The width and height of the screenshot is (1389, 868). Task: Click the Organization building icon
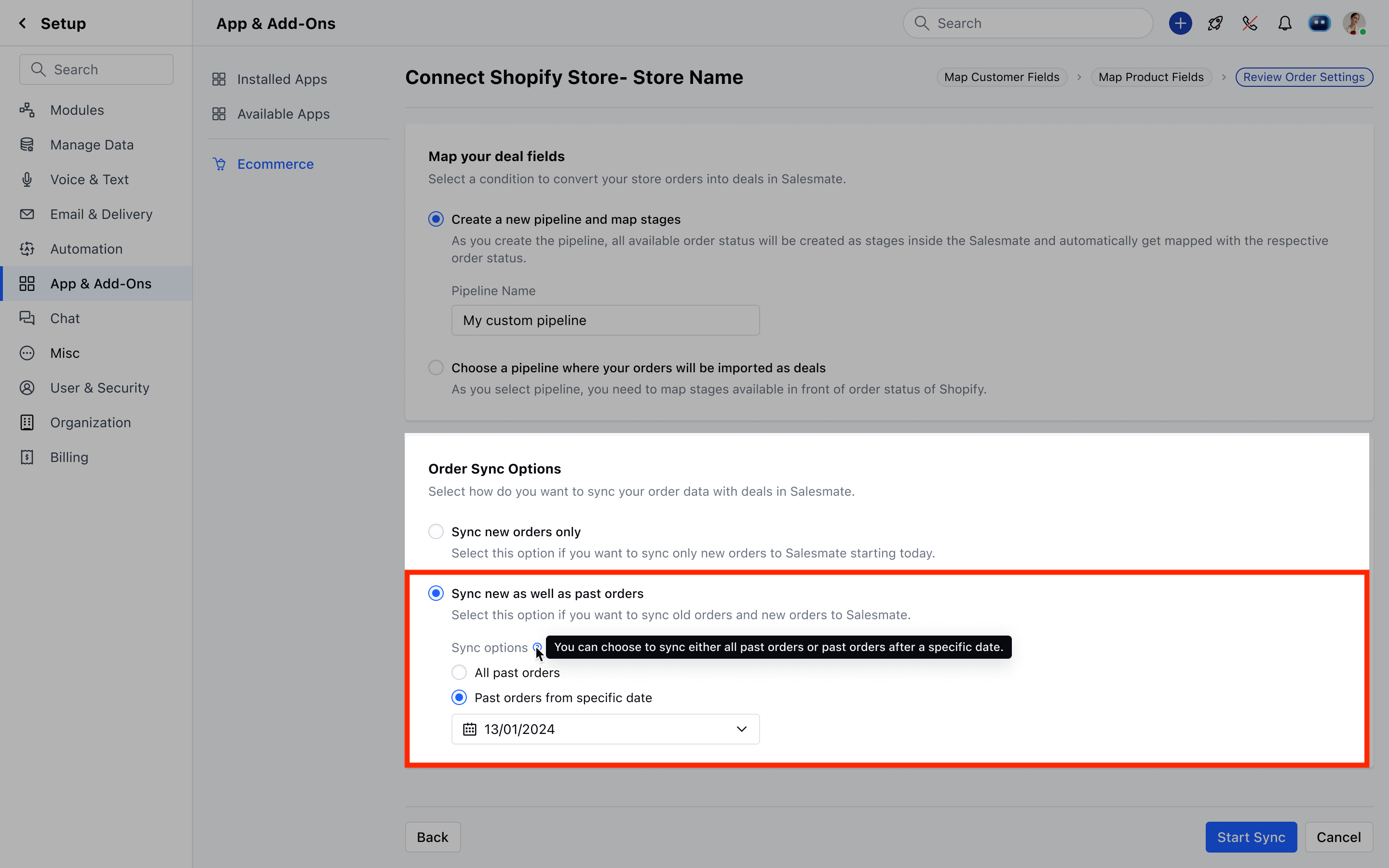point(27,422)
